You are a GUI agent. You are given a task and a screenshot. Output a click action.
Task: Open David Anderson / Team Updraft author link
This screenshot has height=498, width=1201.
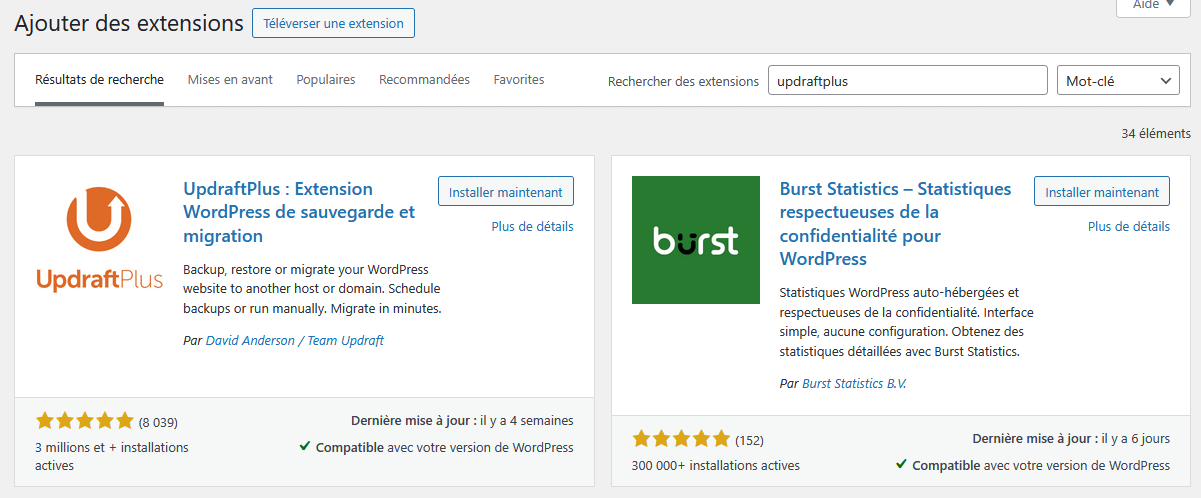tap(295, 341)
